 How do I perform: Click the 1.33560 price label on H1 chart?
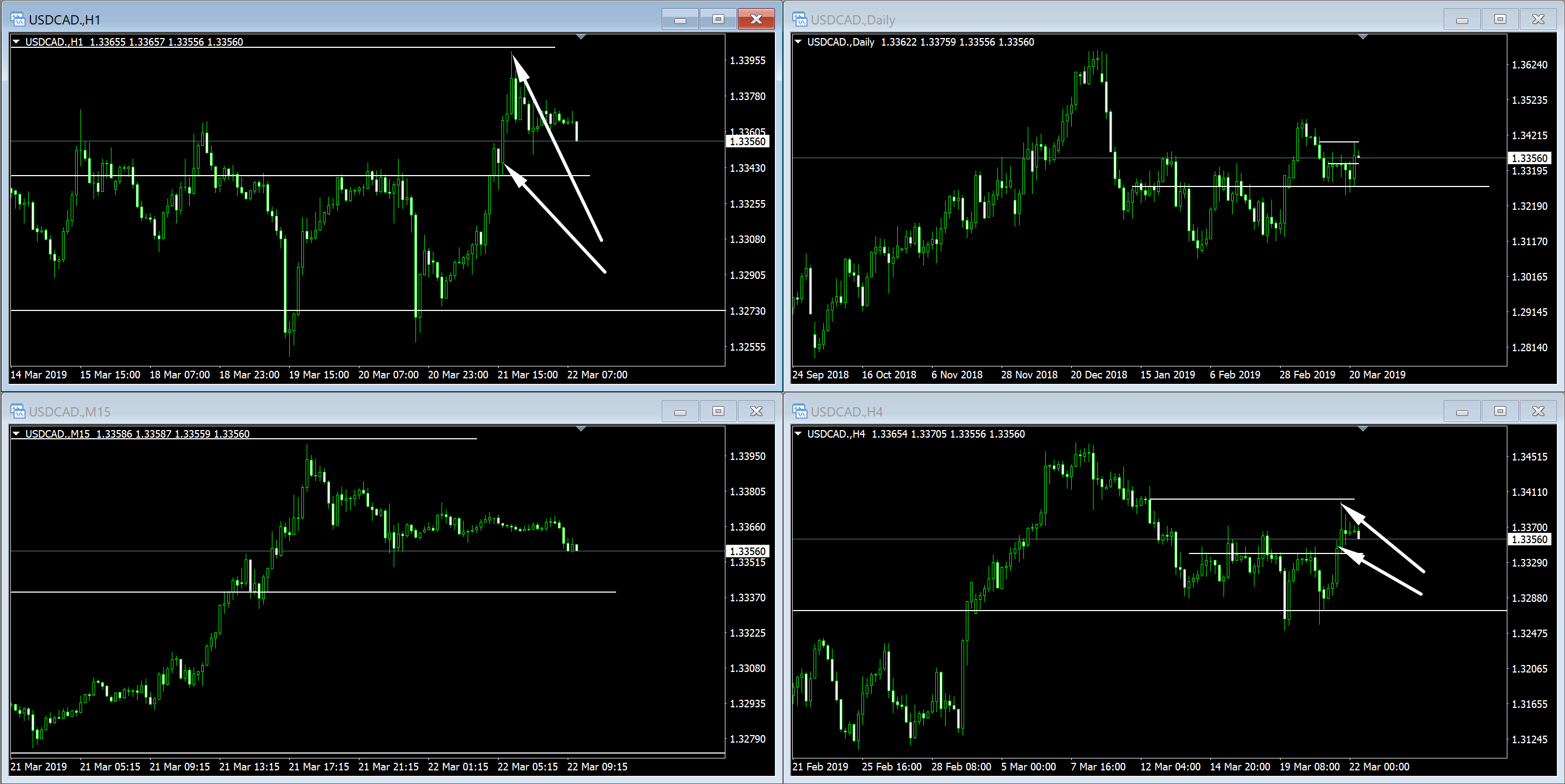[747, 141]
